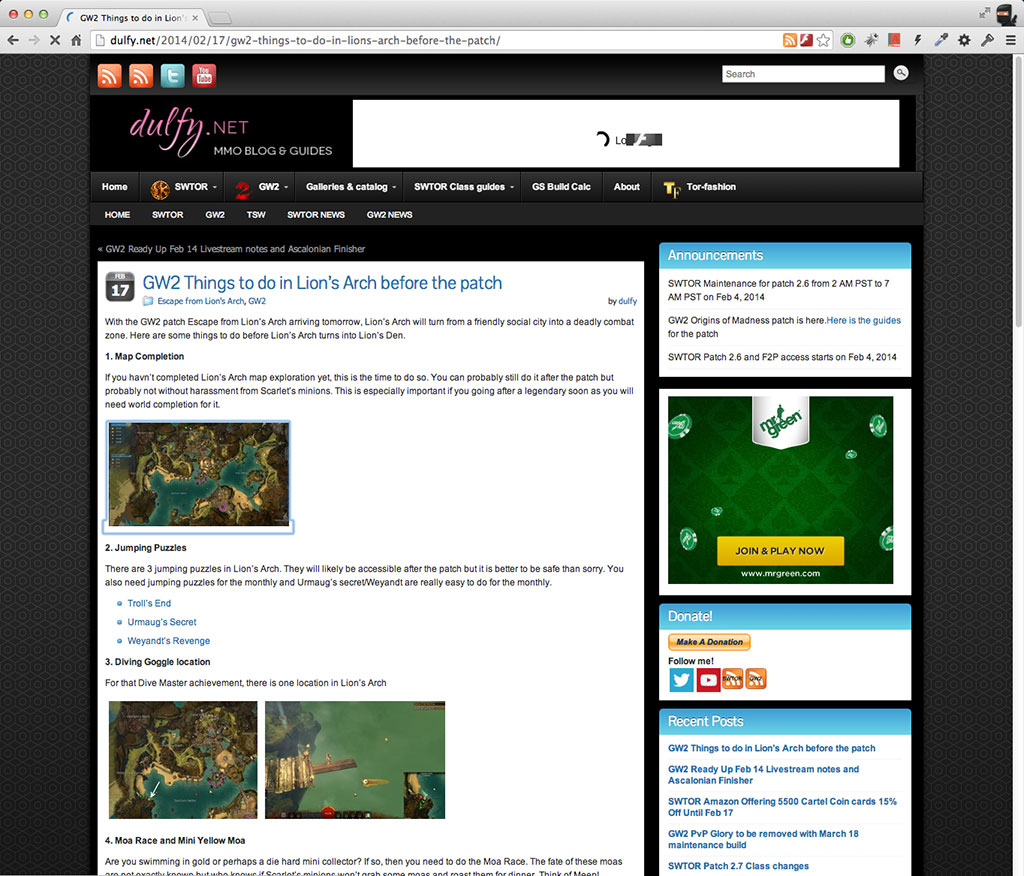
Task: Select GW2 NEWS in the secondary nav
Action: pyautogui.click(x=389, y=215)
